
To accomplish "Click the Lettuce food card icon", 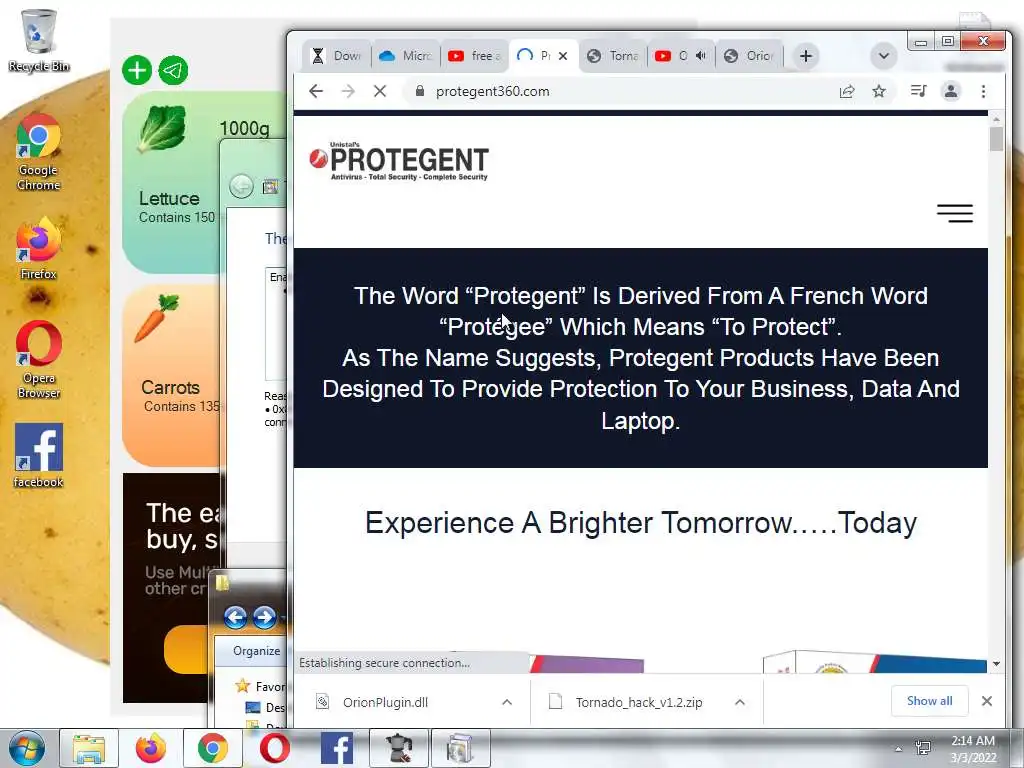I will click(x=162, y=129).
